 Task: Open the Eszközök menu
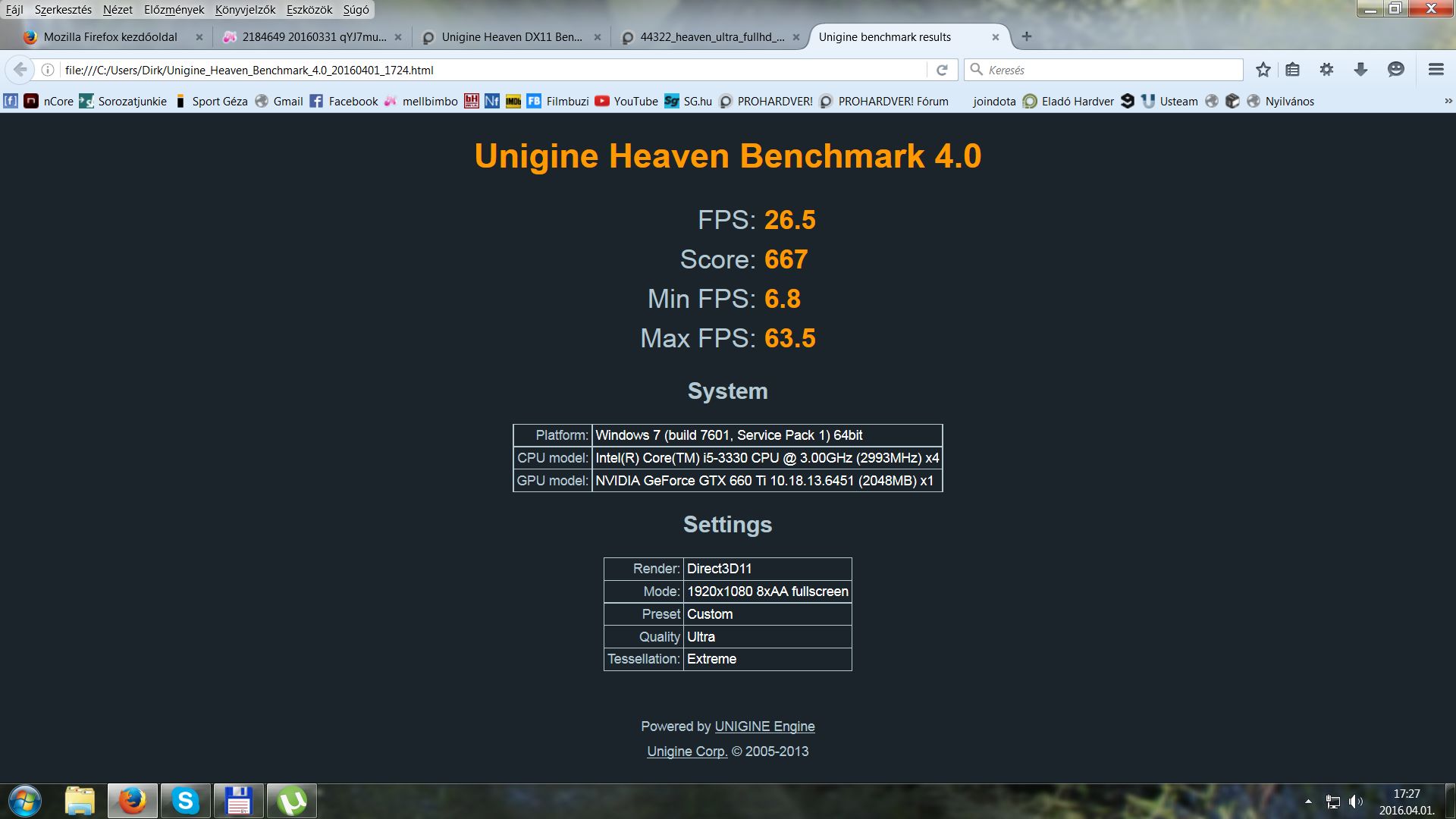[309, 10]
